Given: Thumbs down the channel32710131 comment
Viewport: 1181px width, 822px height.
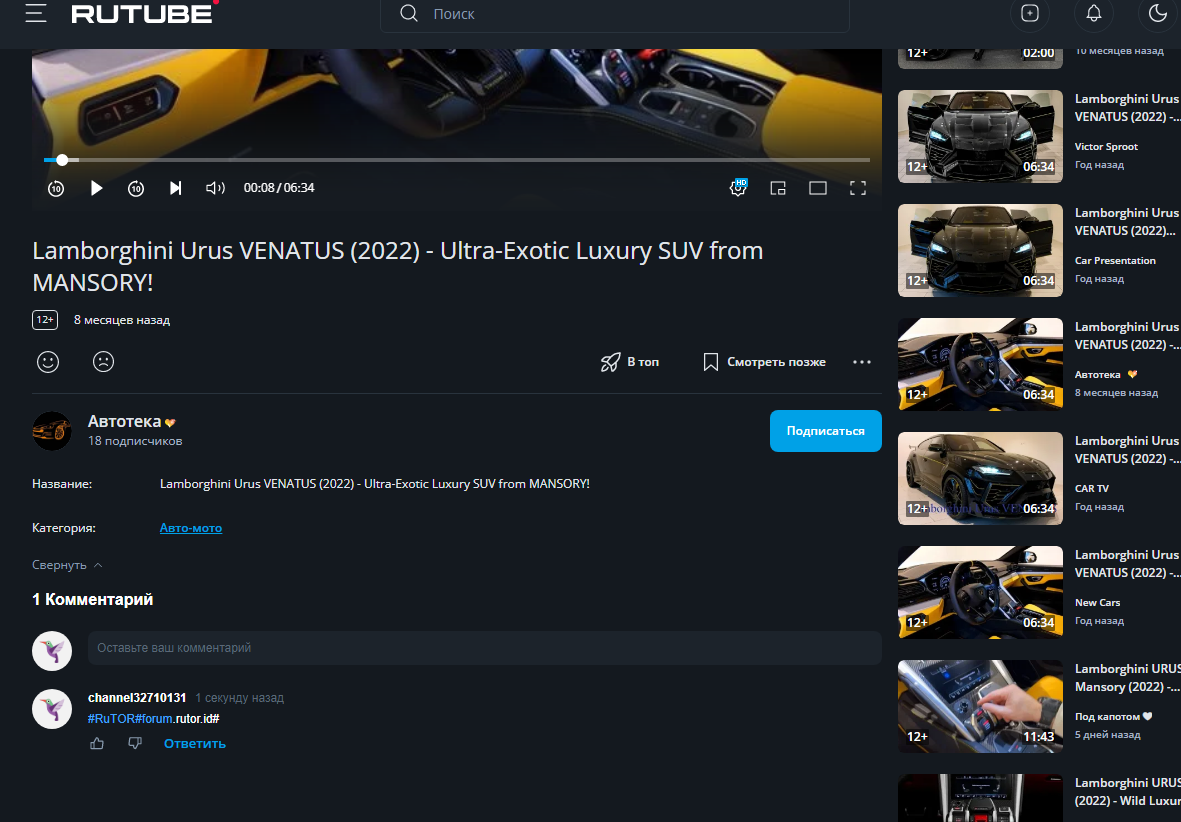Looking at the screenshot, I should click(135, 744).
